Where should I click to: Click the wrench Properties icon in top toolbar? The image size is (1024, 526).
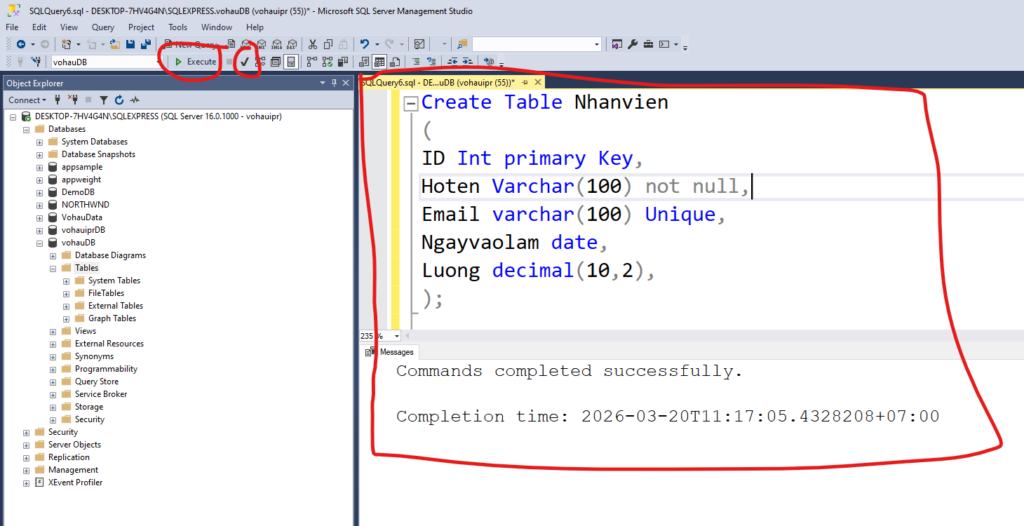632,44
